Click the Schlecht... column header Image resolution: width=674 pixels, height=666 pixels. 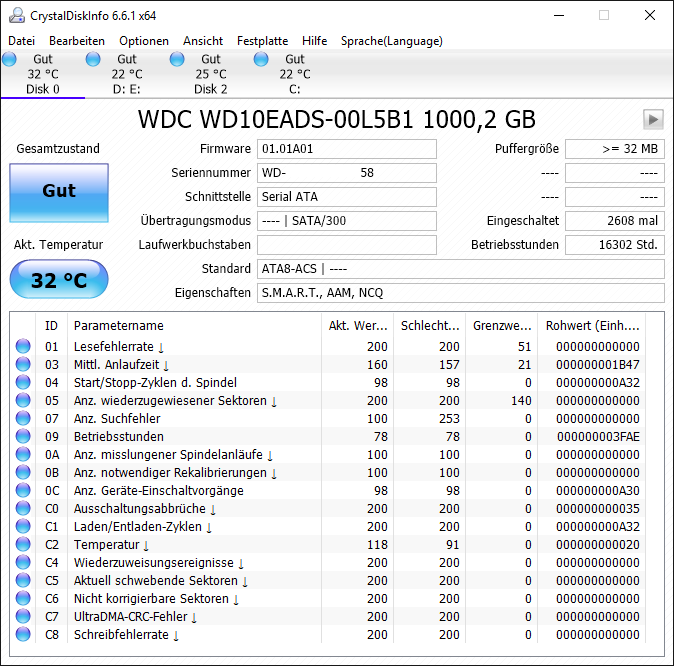click(x=430, y=325)
